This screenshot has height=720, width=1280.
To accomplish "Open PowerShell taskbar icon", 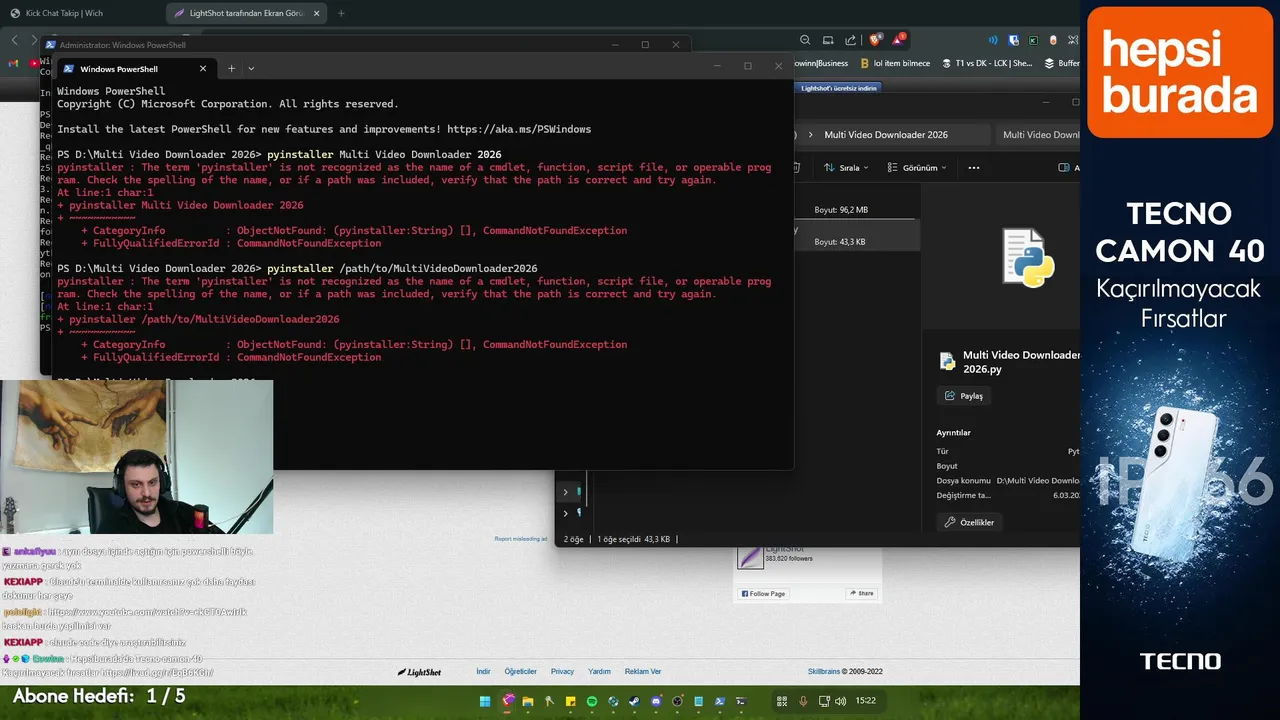I will coord(719,702).
